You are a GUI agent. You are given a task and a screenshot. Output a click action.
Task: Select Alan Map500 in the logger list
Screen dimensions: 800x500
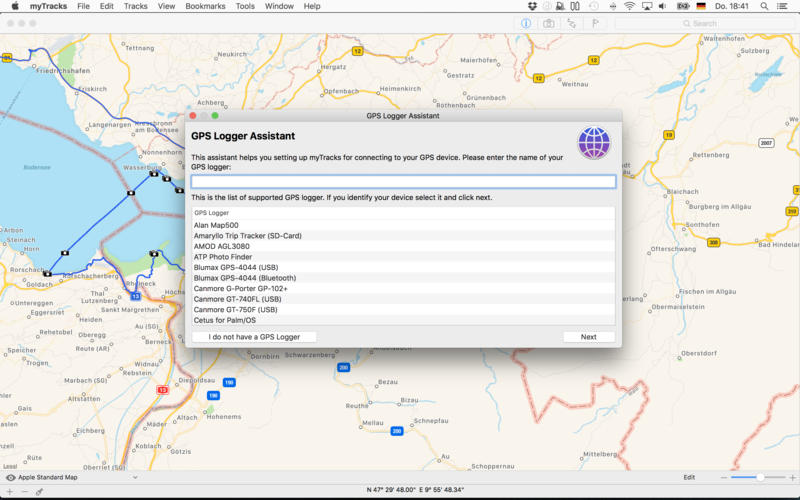[x=403, y=225]
